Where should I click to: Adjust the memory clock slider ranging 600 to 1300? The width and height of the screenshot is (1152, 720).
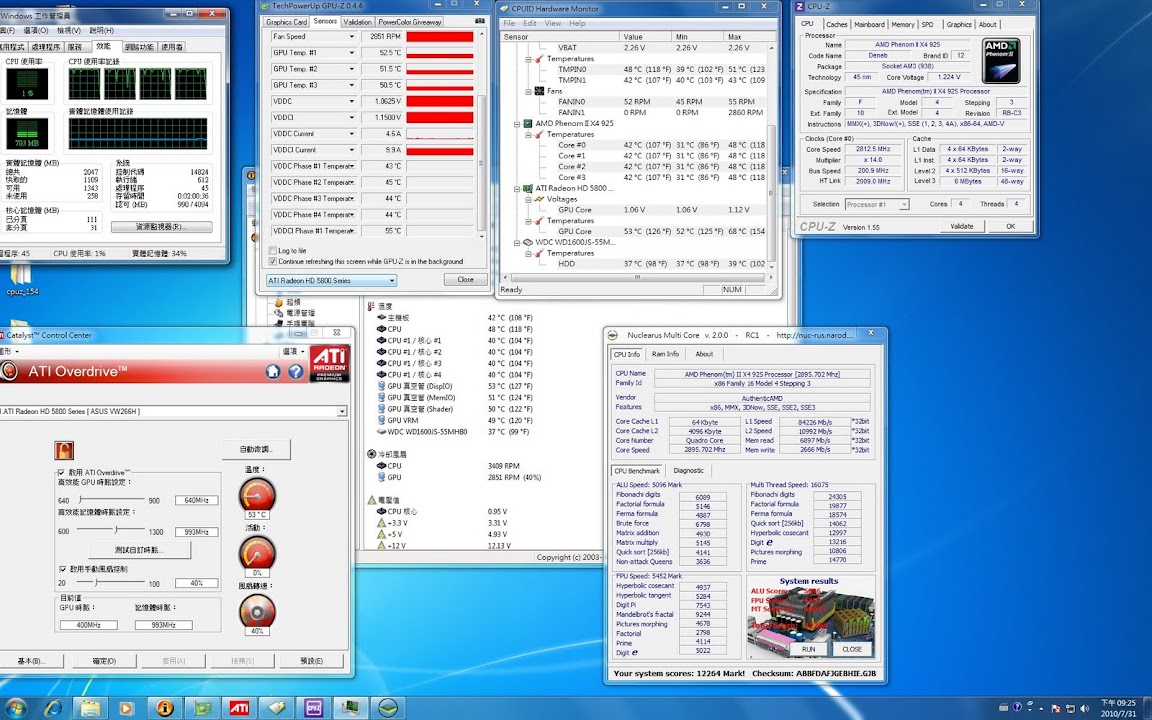109,530
